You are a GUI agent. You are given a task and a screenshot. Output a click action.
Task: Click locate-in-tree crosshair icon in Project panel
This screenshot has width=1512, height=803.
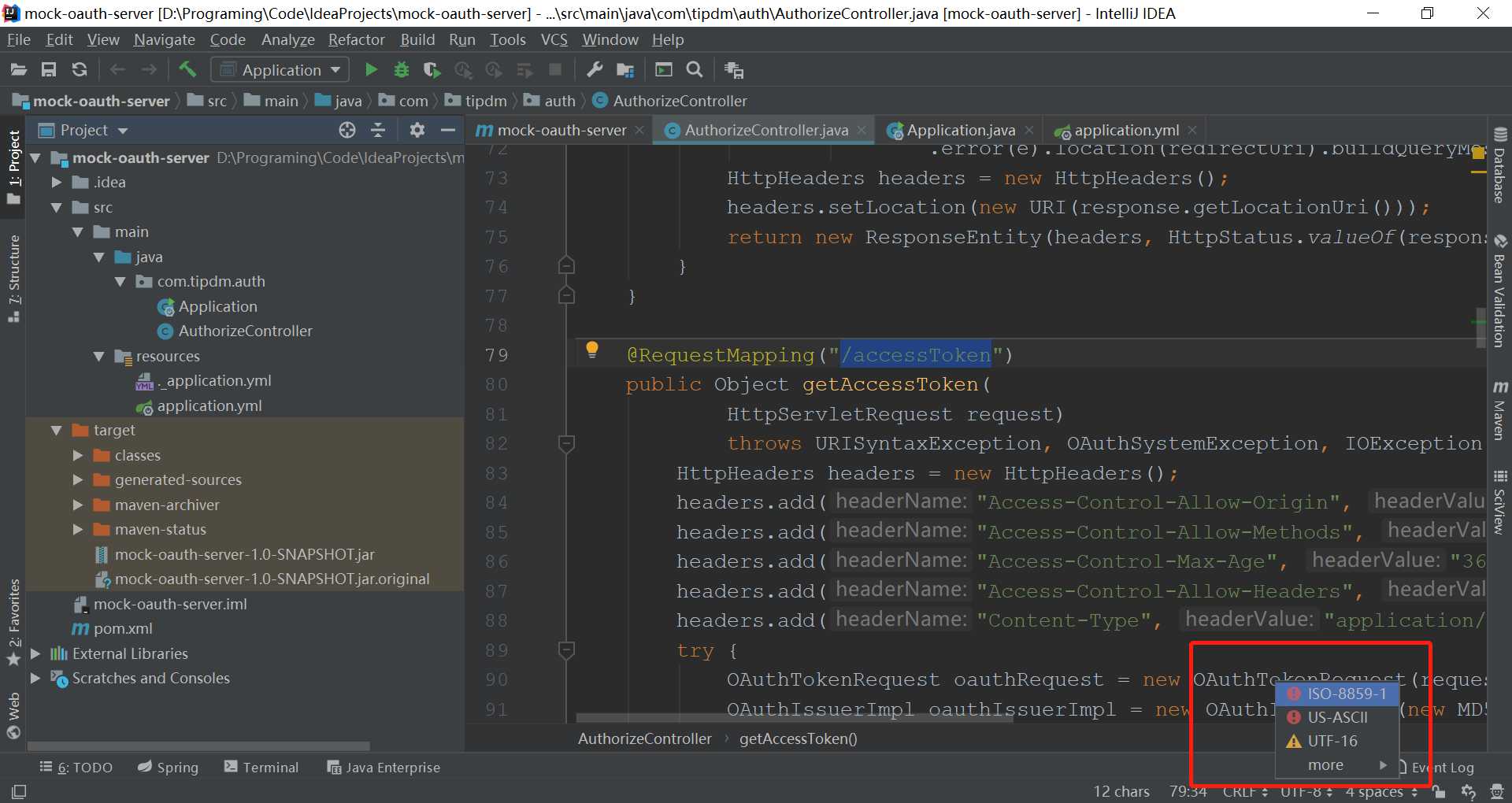347,130
